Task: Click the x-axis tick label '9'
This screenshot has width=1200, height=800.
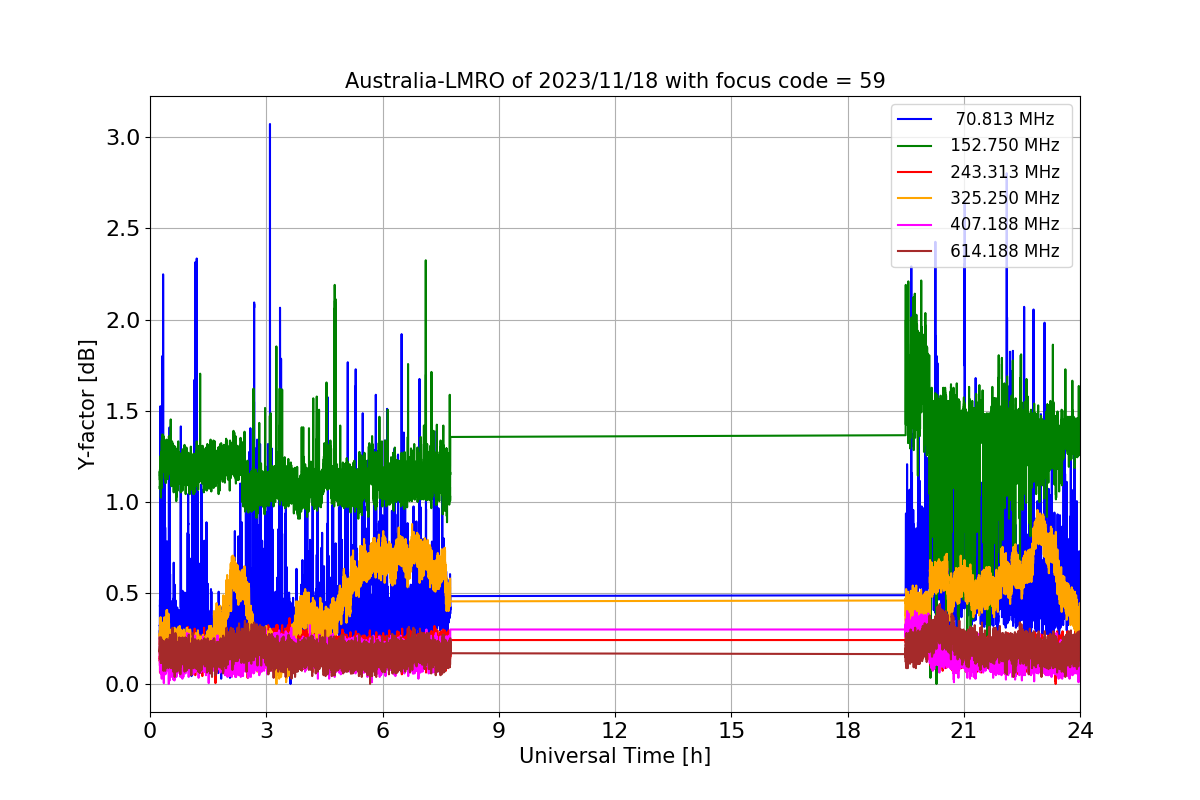Action: click(499, 731)
